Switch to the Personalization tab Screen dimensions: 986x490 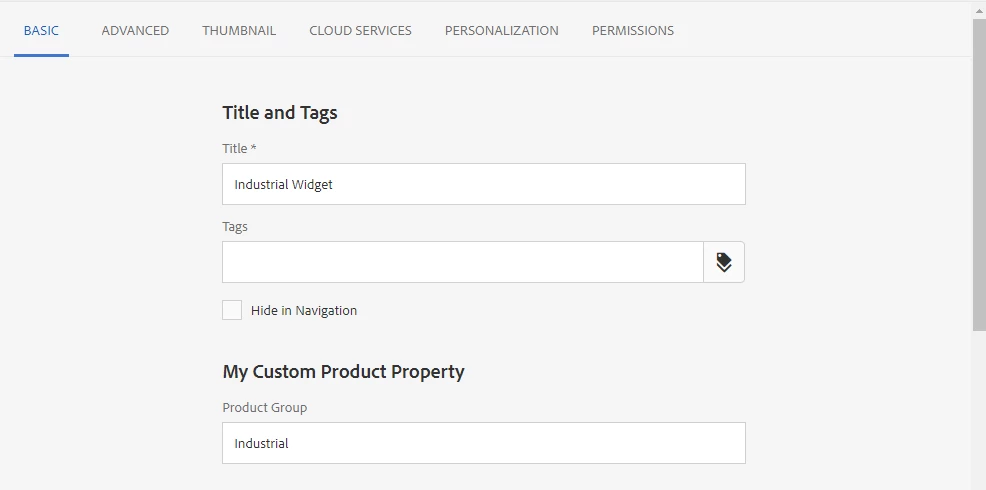pyautogui.click(x=501, y=30)
